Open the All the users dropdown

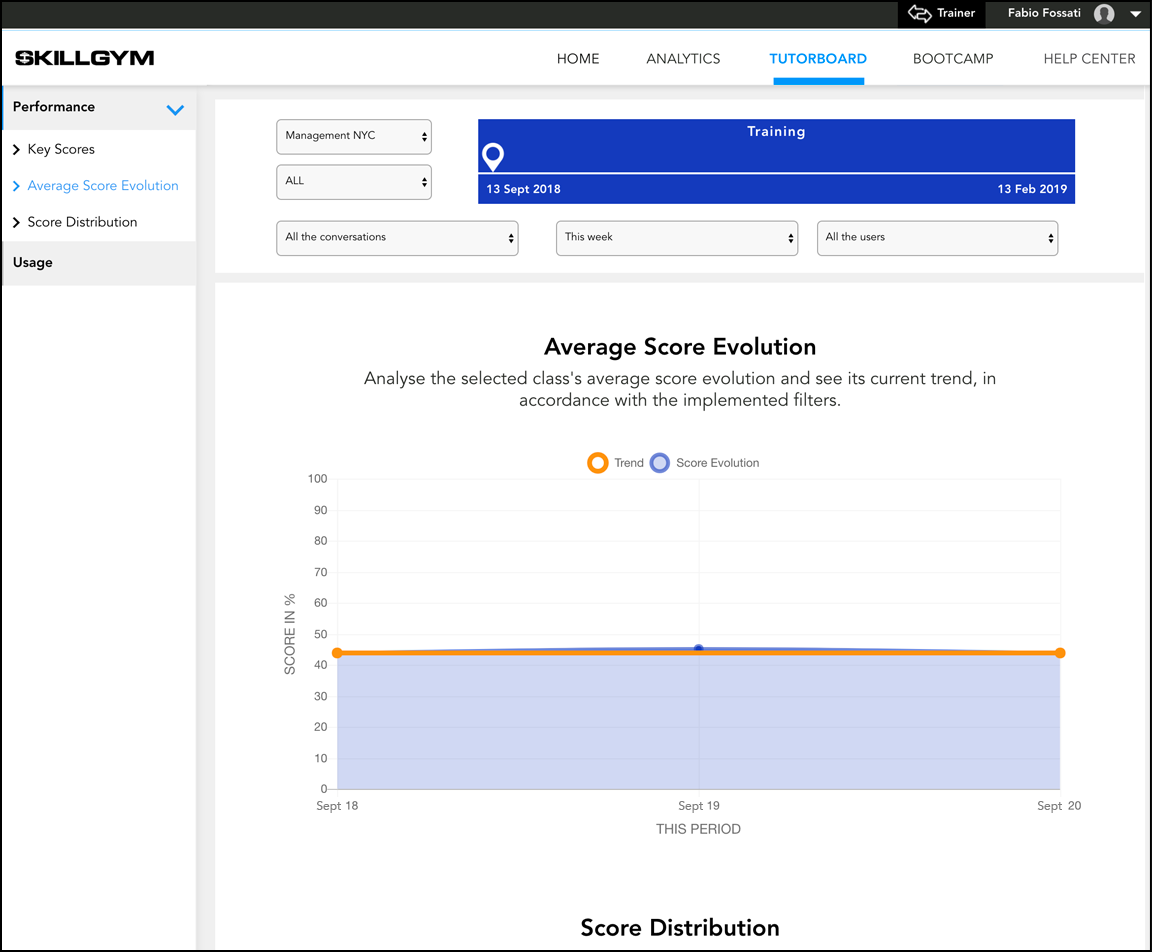[937, 238]
